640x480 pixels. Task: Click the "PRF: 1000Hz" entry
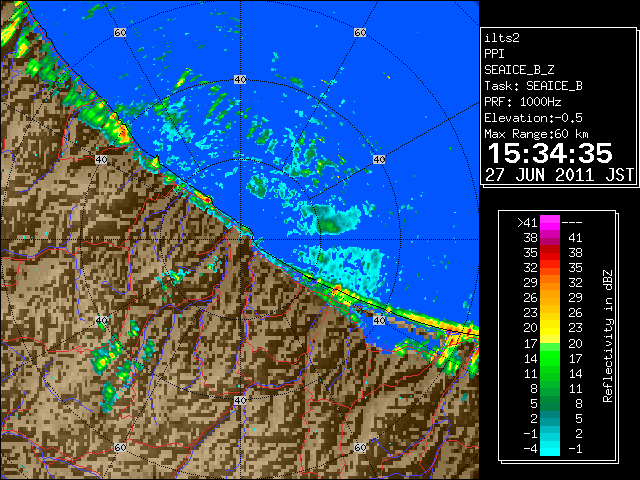523,102
